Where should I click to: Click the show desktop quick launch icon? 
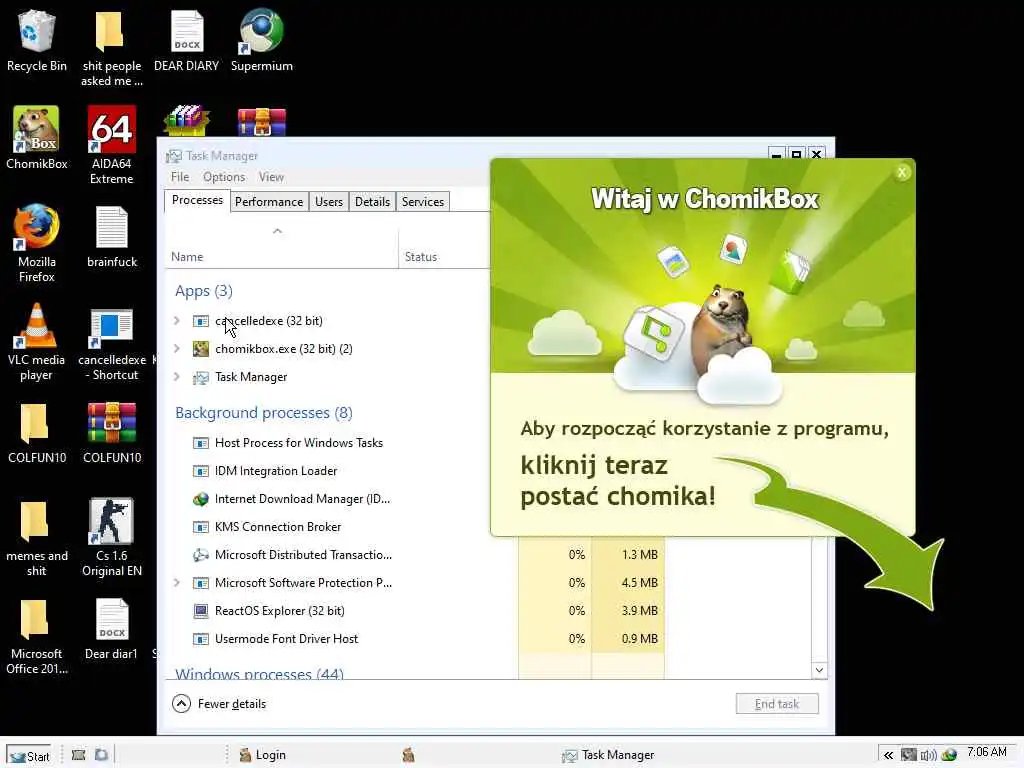(x=78, y=755)
